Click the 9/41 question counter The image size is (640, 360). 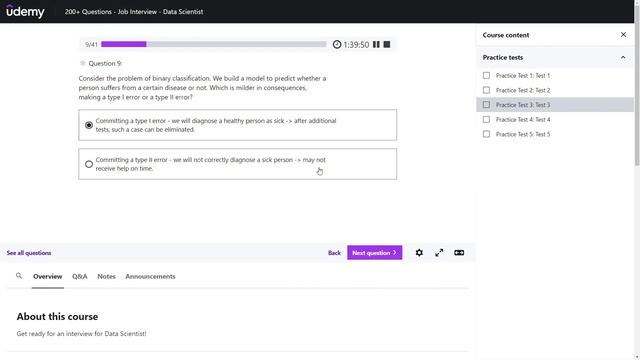click(91, 44)
